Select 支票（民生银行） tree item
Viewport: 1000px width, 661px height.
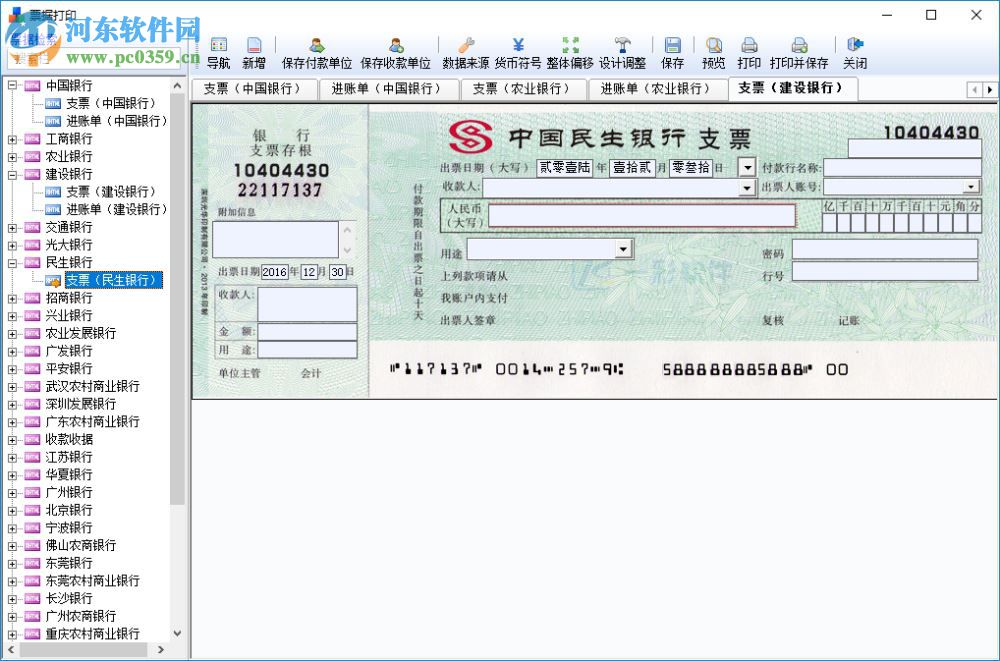click(x=113, y=280)
